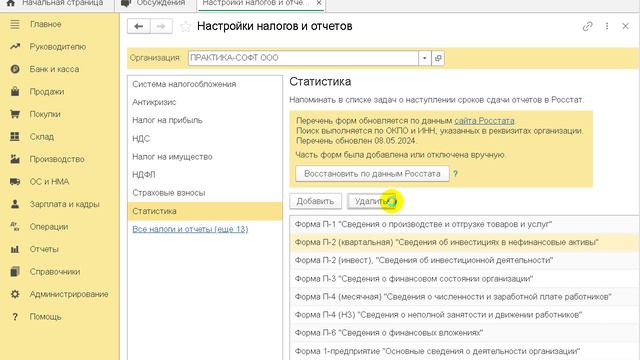This screenshot has width=640, height=360.
Task: Click the Руководителю chart icon
Action: [x=15, y=47]
